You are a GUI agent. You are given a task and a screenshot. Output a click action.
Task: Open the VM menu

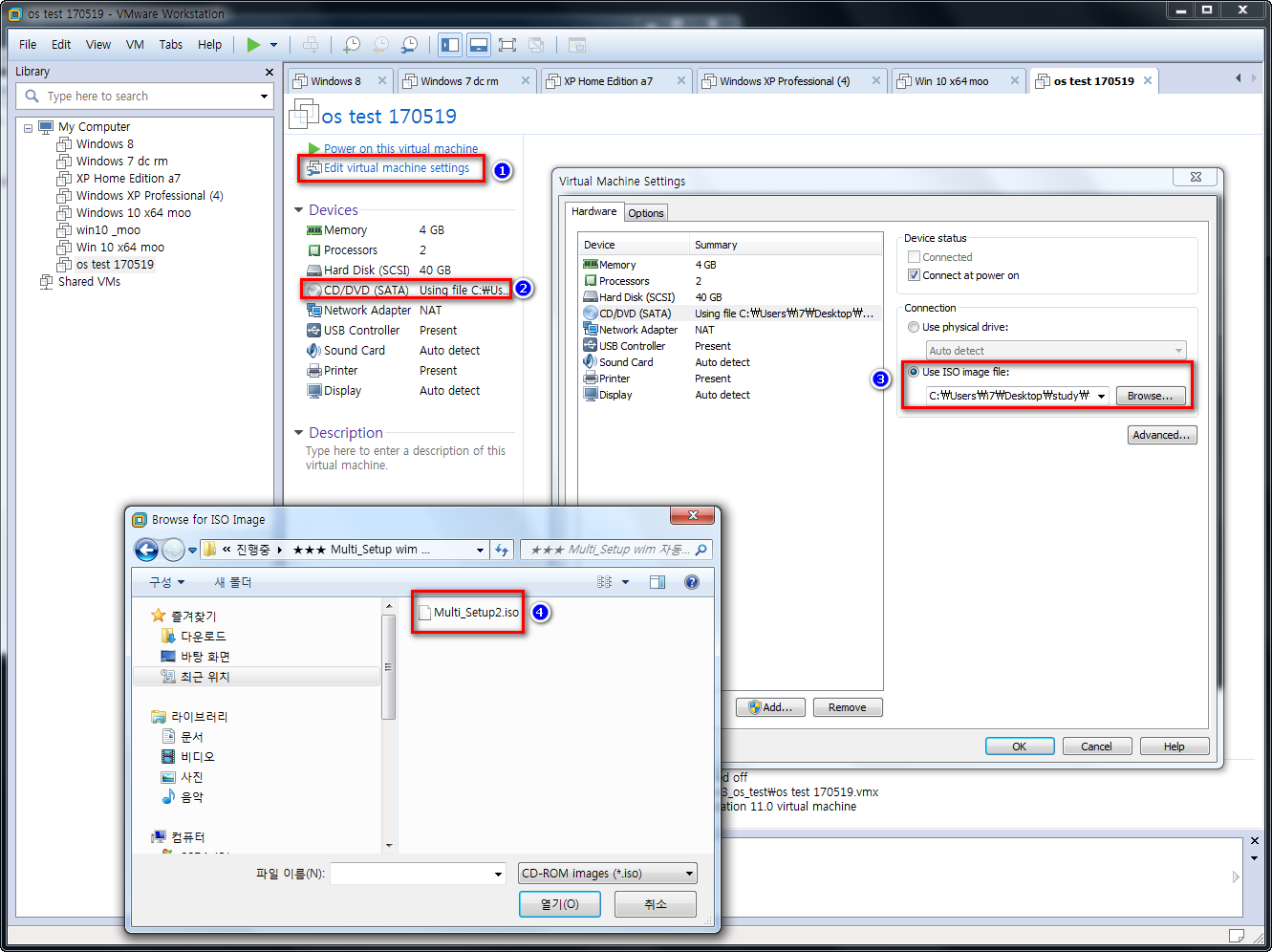click(135, 45)
